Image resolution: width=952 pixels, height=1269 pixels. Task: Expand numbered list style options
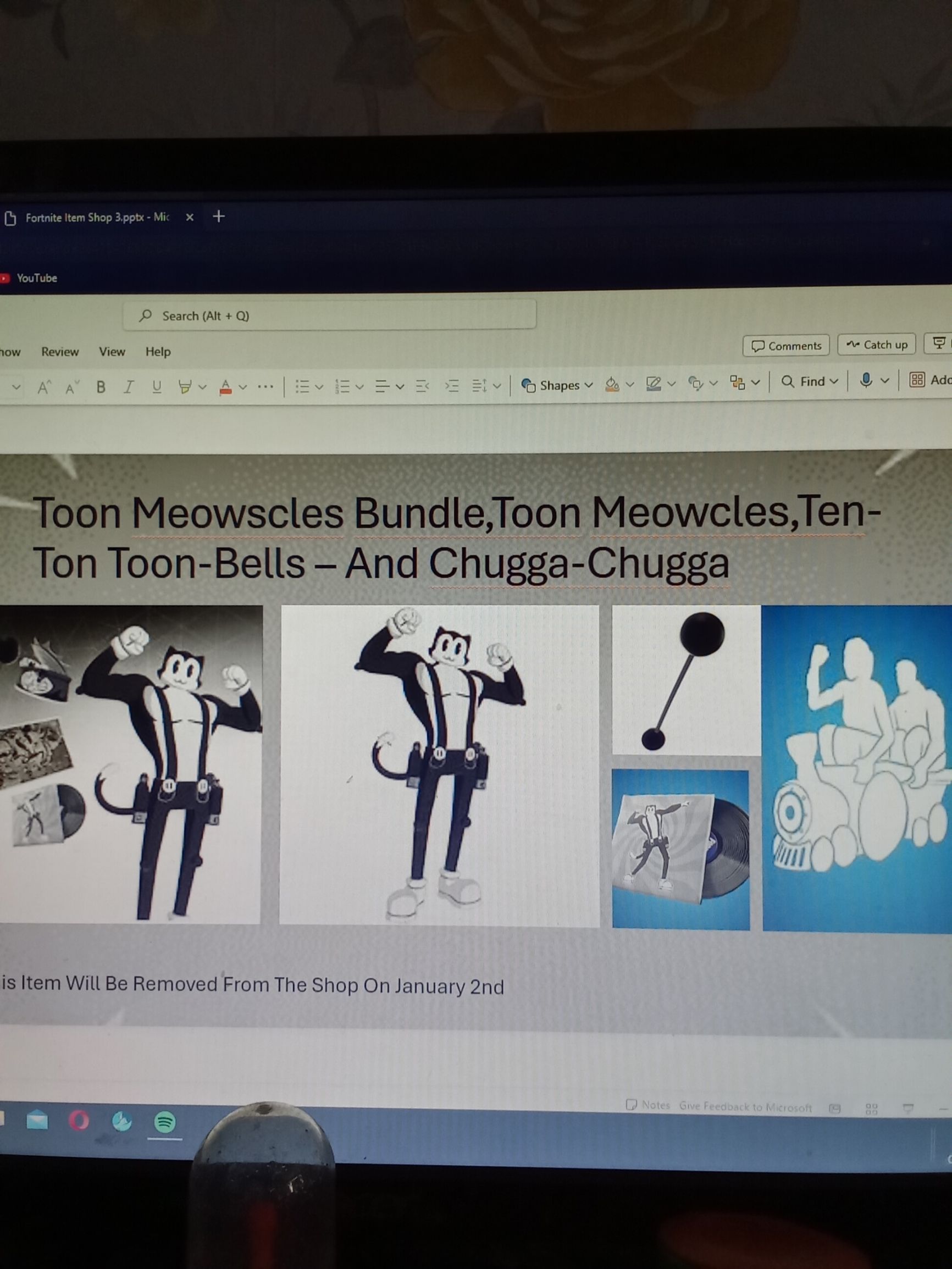click(360, 387)
